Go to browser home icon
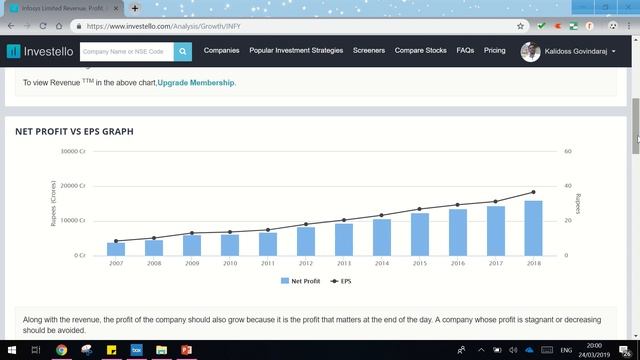The image size is (640, 360). [59, 26]
